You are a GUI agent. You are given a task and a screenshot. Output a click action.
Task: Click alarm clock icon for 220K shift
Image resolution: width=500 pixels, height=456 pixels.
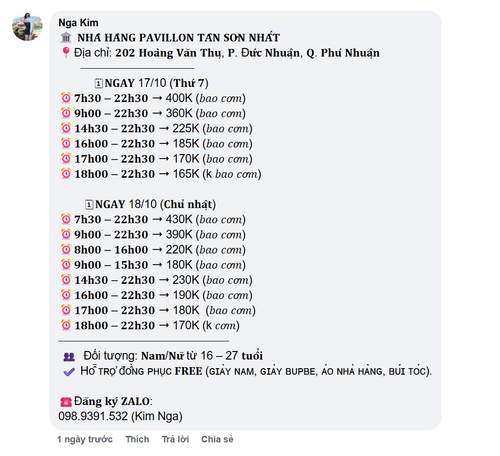[66, 249]
